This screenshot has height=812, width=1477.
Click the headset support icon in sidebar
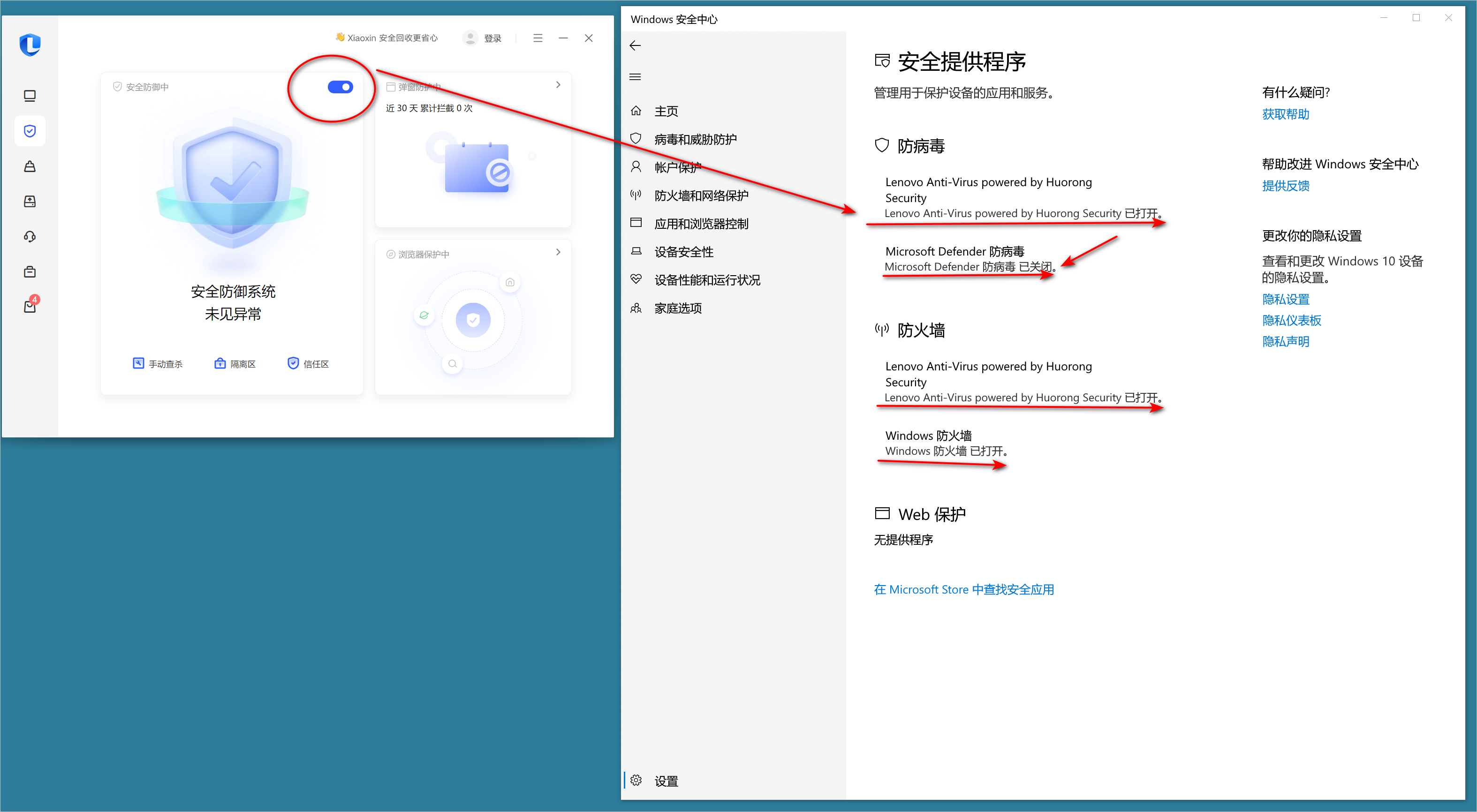30,237
